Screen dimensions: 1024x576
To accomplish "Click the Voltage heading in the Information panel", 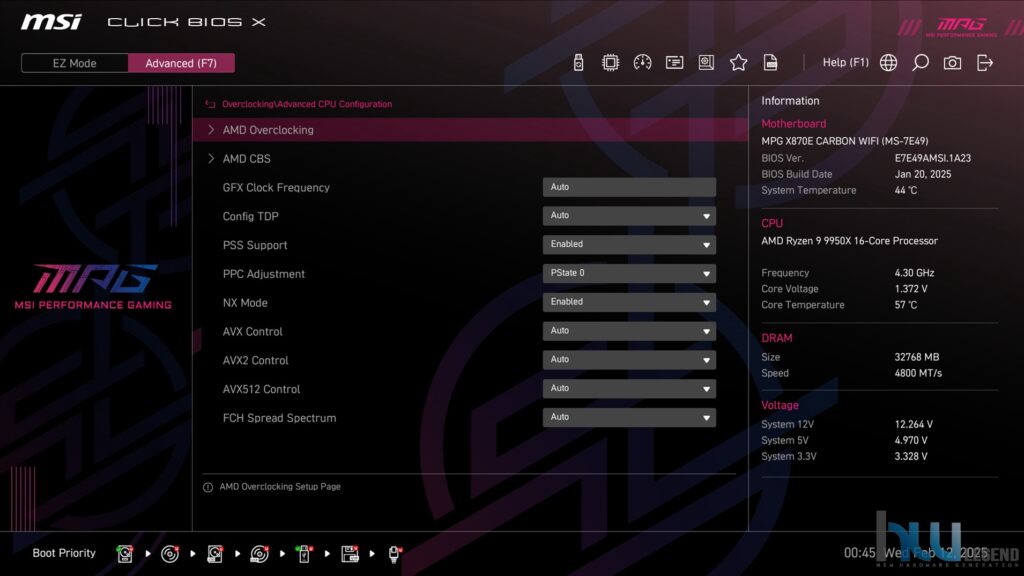I will (780, 406).
